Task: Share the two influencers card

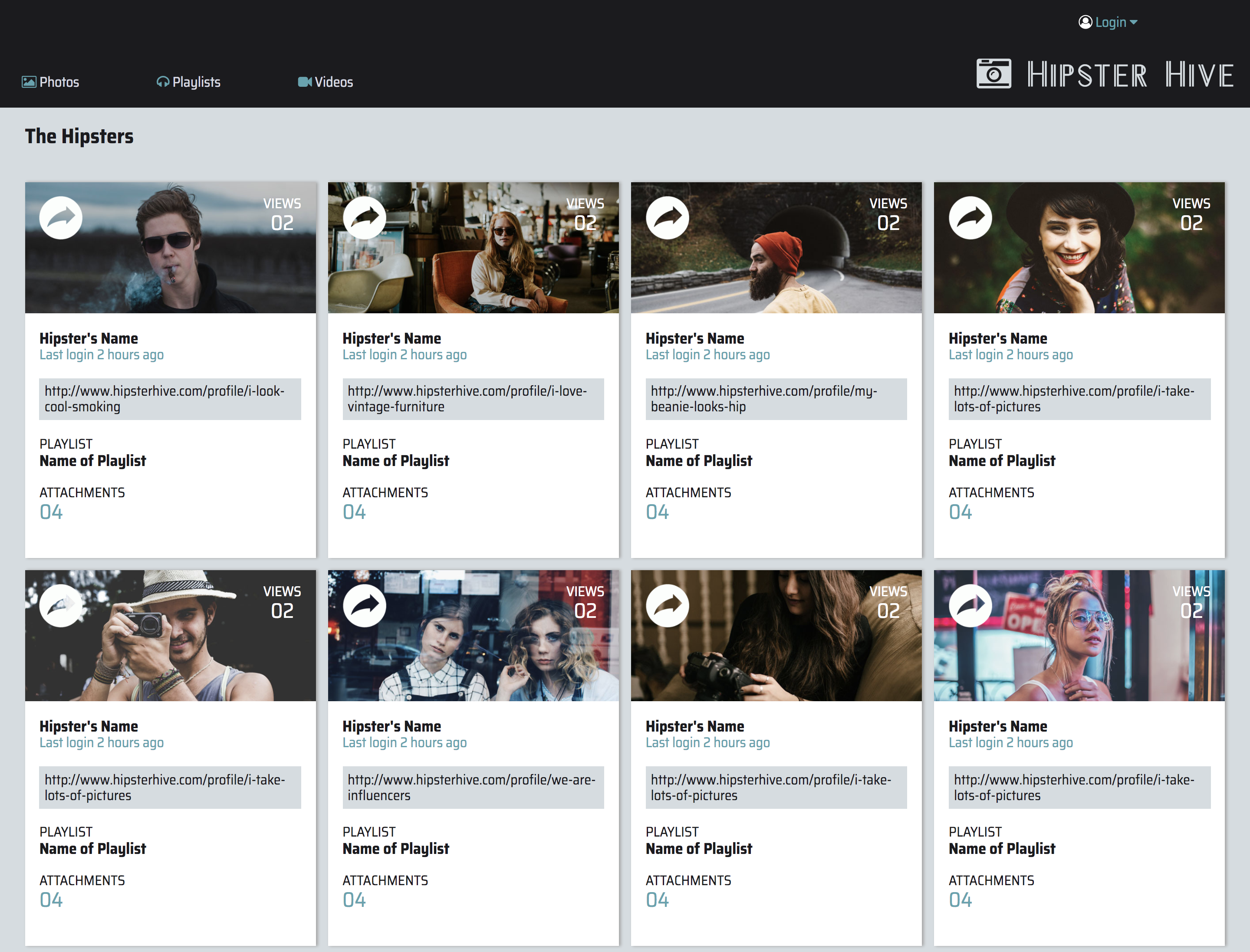Action: 364,606
